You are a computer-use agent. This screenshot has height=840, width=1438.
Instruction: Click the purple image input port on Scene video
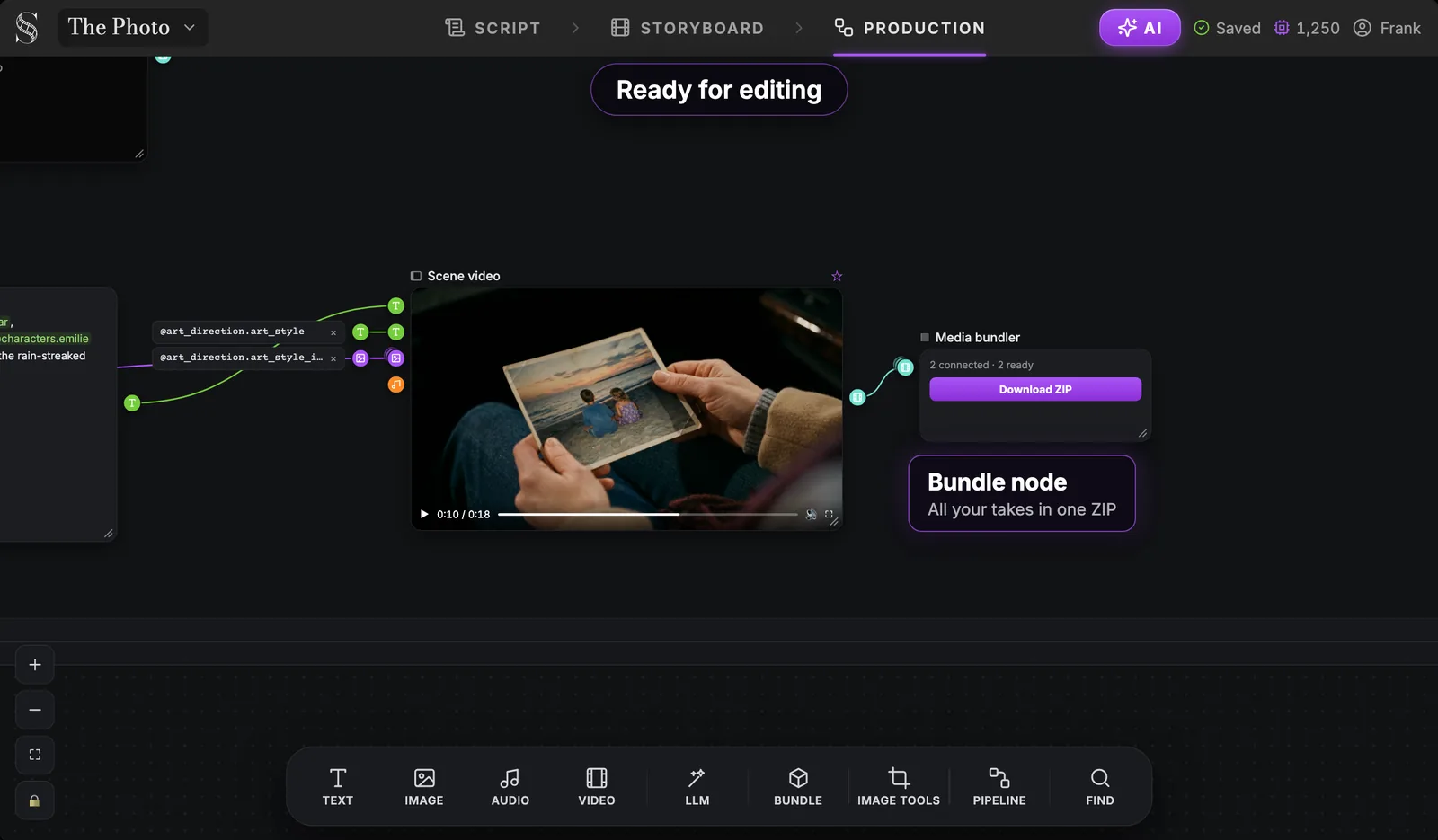coord(395,358)
